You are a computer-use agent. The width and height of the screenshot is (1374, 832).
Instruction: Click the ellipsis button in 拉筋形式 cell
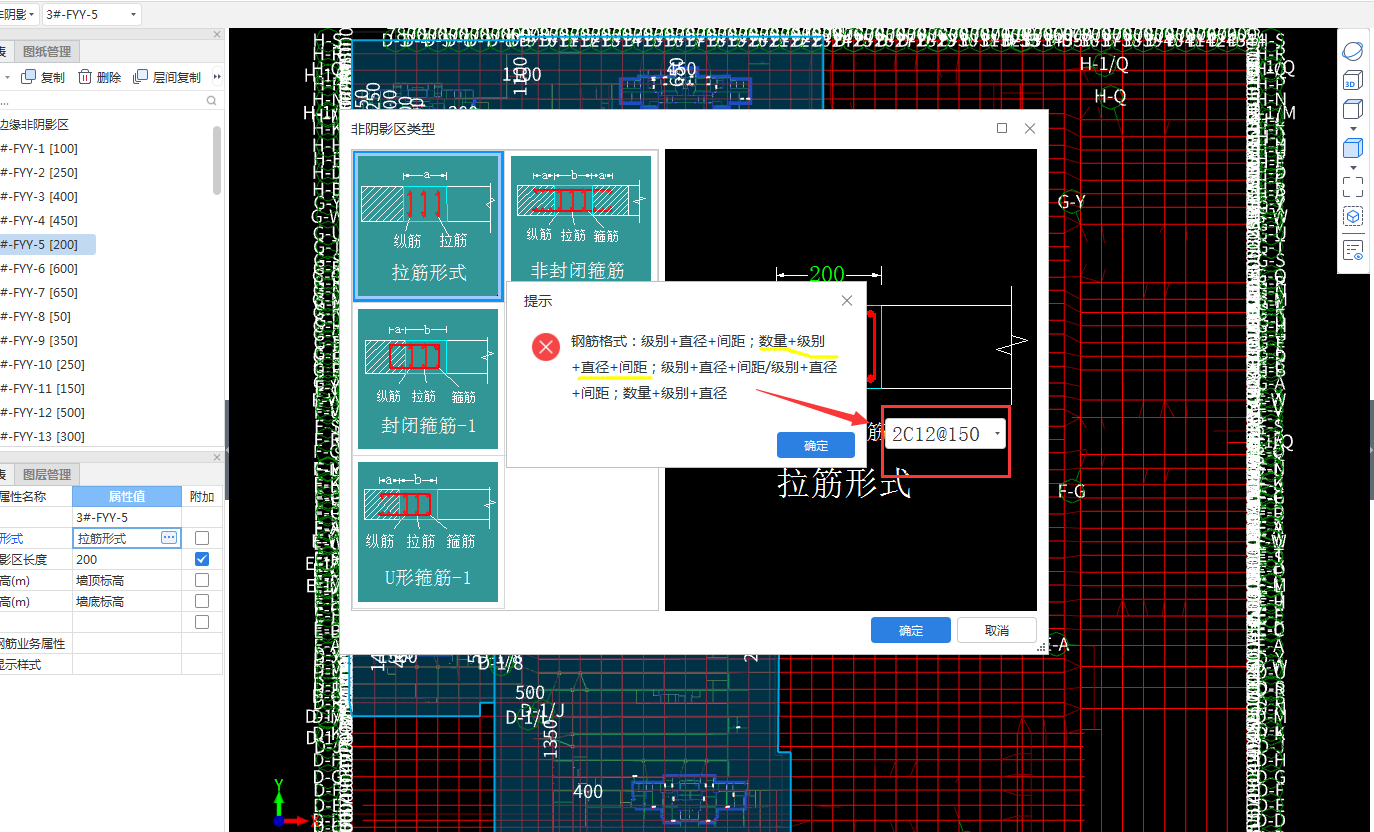point(169,538)
